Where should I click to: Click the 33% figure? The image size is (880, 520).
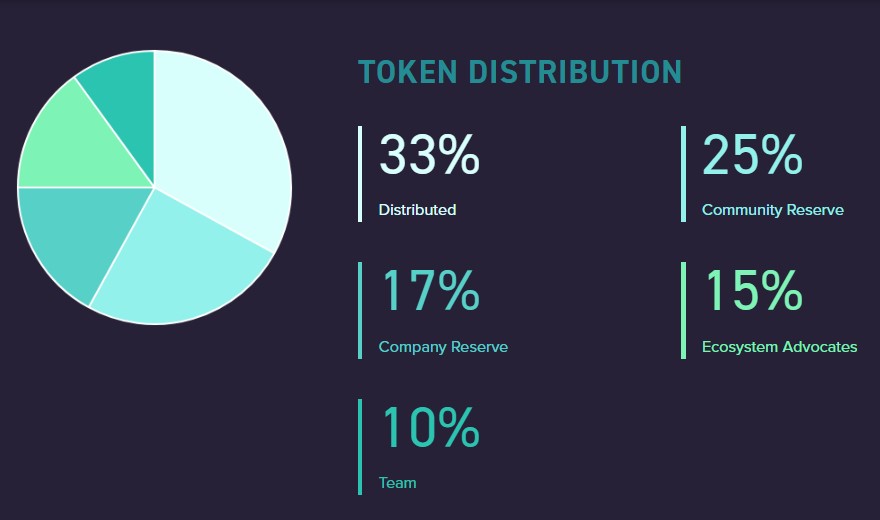(x=429, y=154)
